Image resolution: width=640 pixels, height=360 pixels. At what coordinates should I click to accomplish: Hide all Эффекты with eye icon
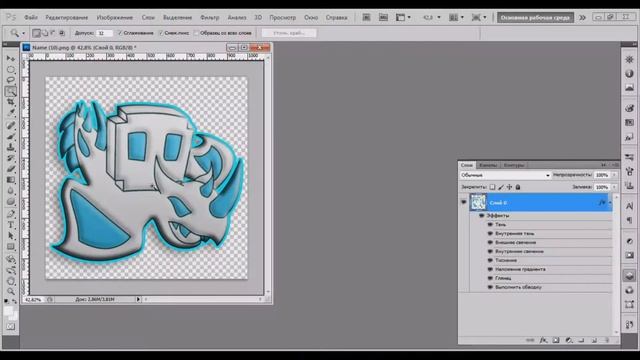click(x=482, y=216)
